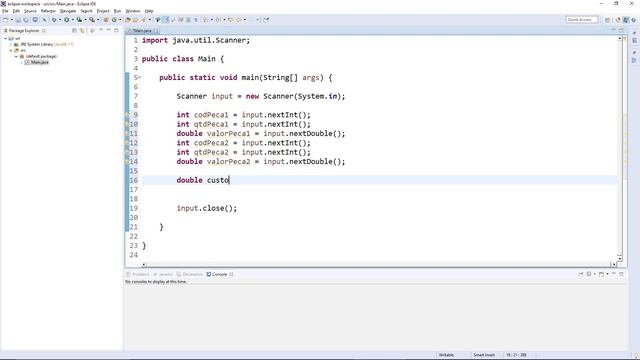This screenshot has width=640, height=360.
Task: Open the Debug configurations dropdown arrow
Action: click(60, 20)
